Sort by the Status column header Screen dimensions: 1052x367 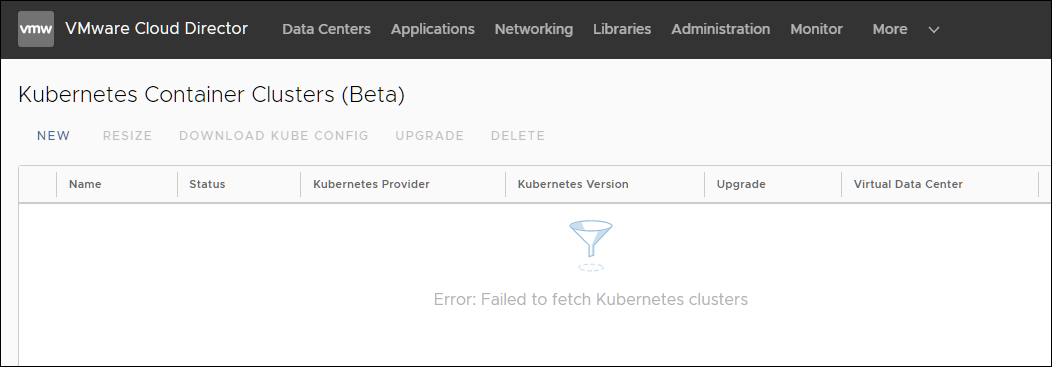click(x=207, y=184)
